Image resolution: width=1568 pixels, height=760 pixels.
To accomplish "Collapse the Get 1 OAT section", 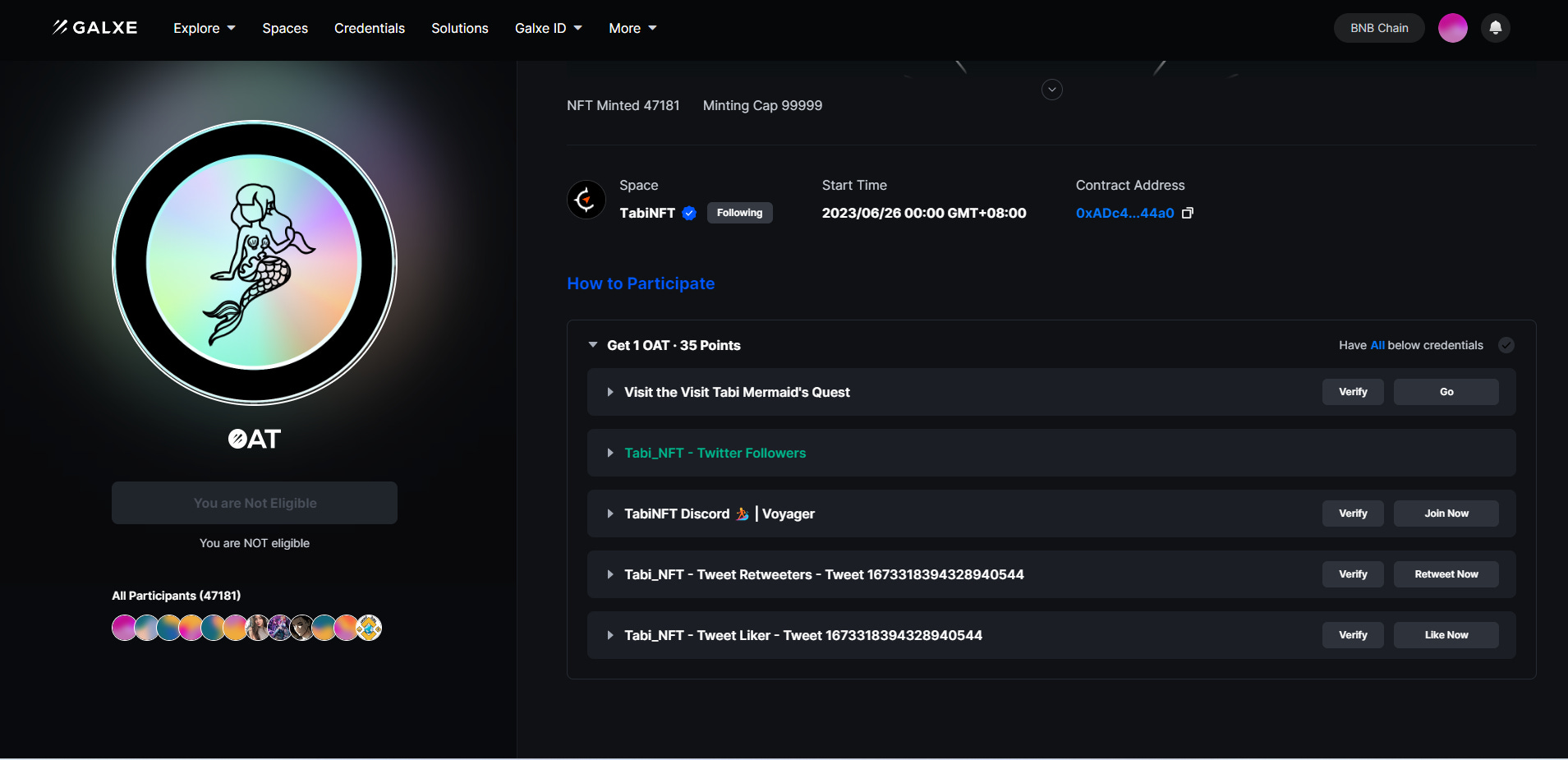I will coord(593,345).
